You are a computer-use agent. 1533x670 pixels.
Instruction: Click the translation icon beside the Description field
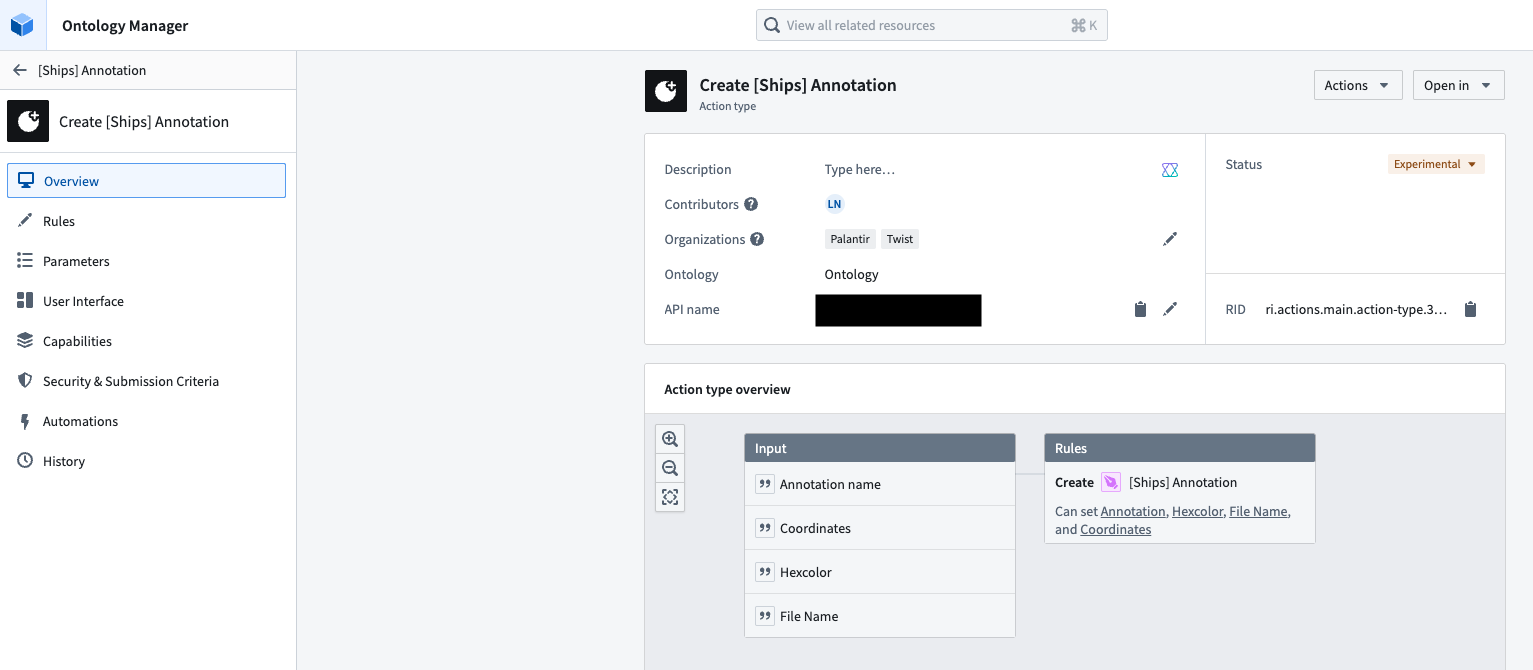coord(1170,170)
